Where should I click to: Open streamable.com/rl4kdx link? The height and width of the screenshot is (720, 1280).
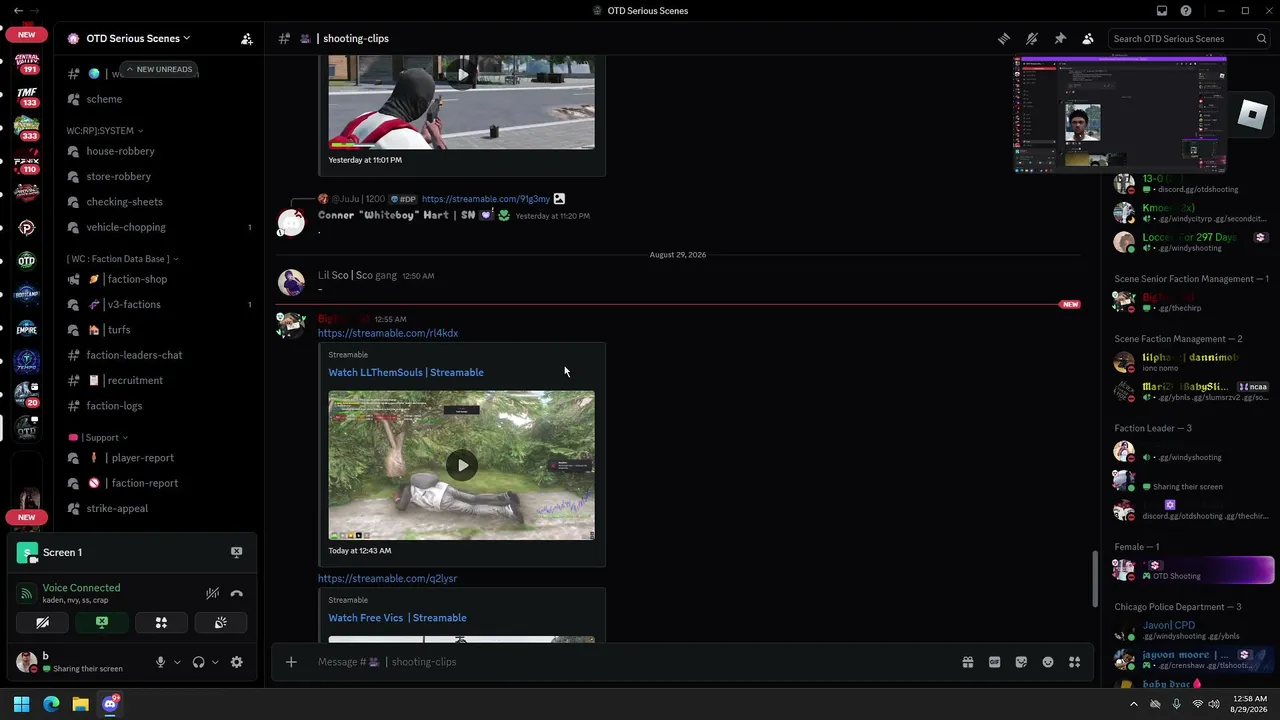(388, 333)
